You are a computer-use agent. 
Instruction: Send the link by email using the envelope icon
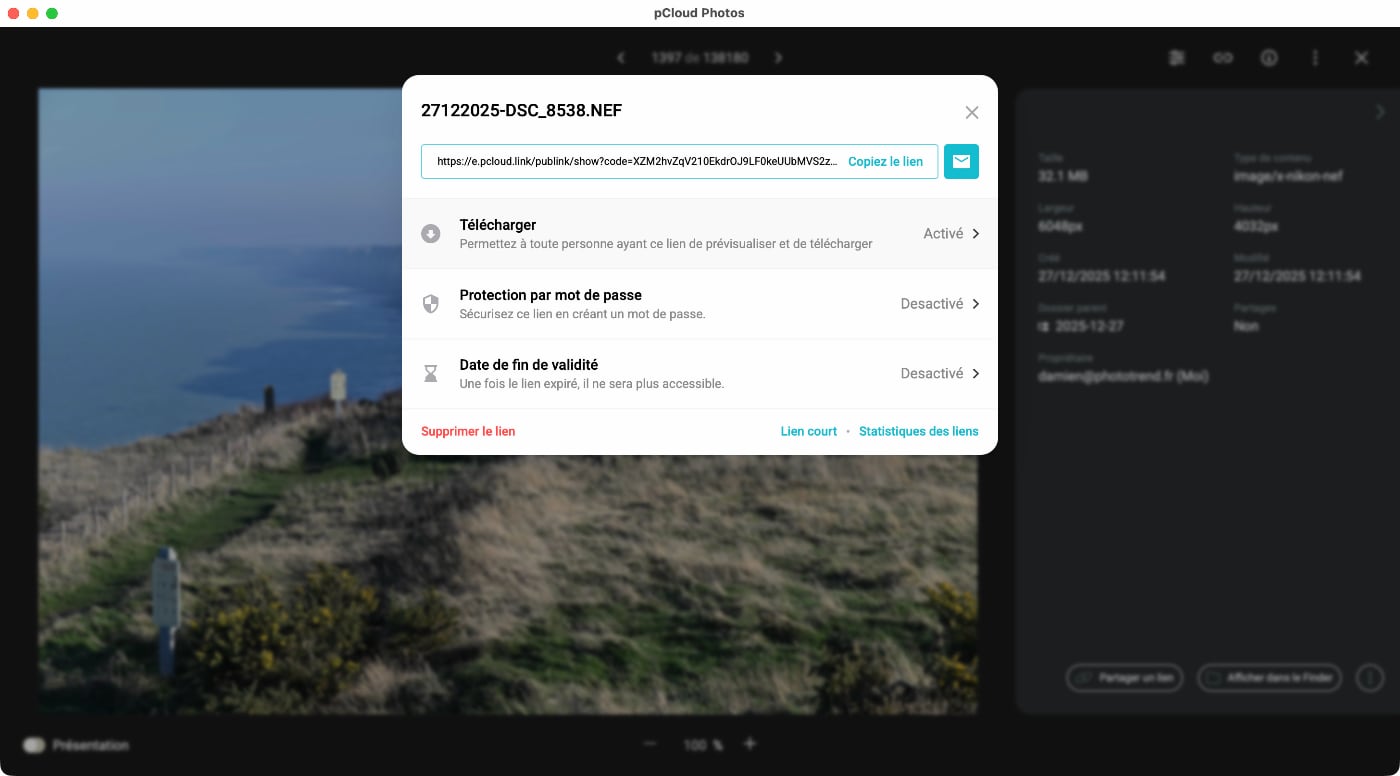click(961, 162)
